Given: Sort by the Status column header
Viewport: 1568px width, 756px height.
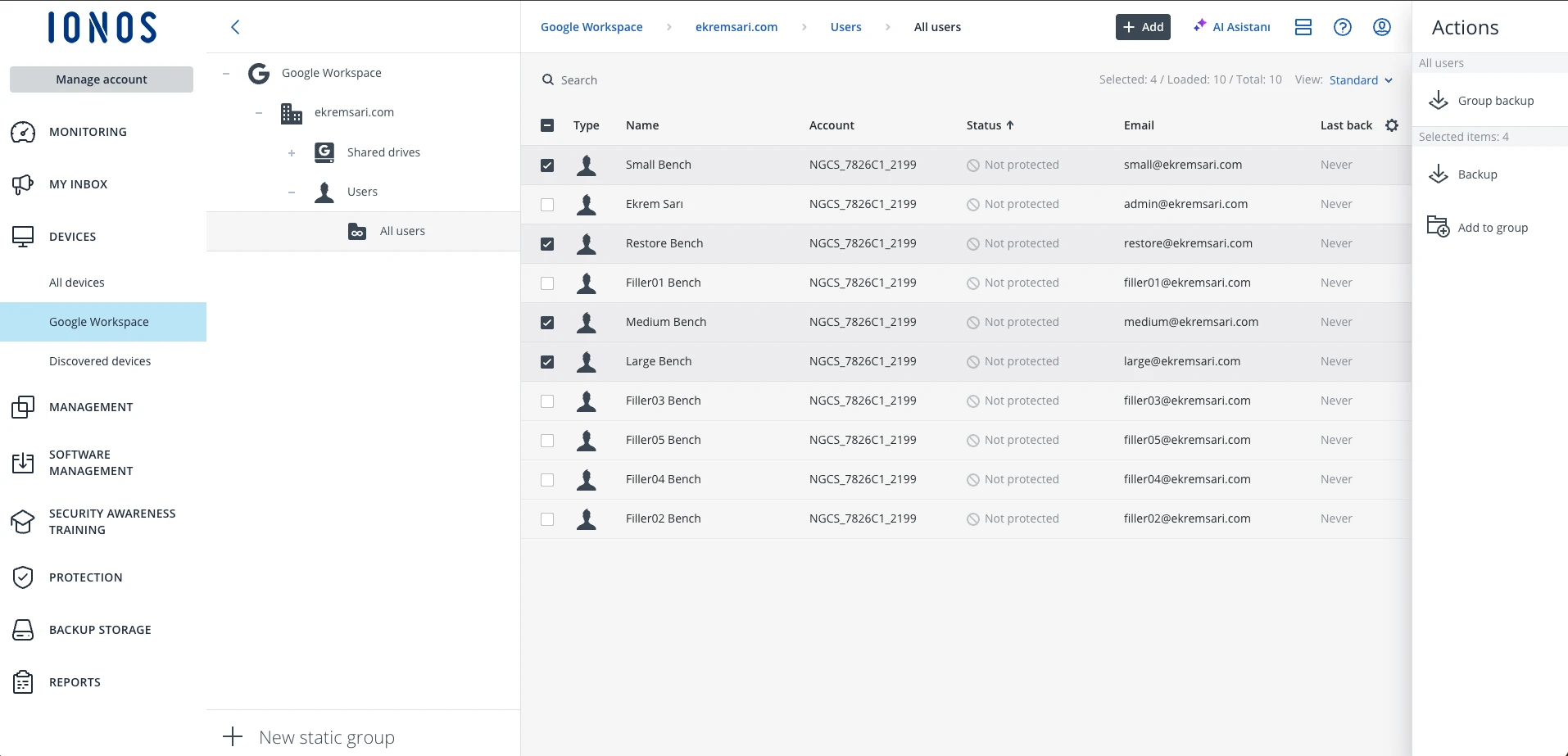Looking at the screenshot, I should pos(990,125).
